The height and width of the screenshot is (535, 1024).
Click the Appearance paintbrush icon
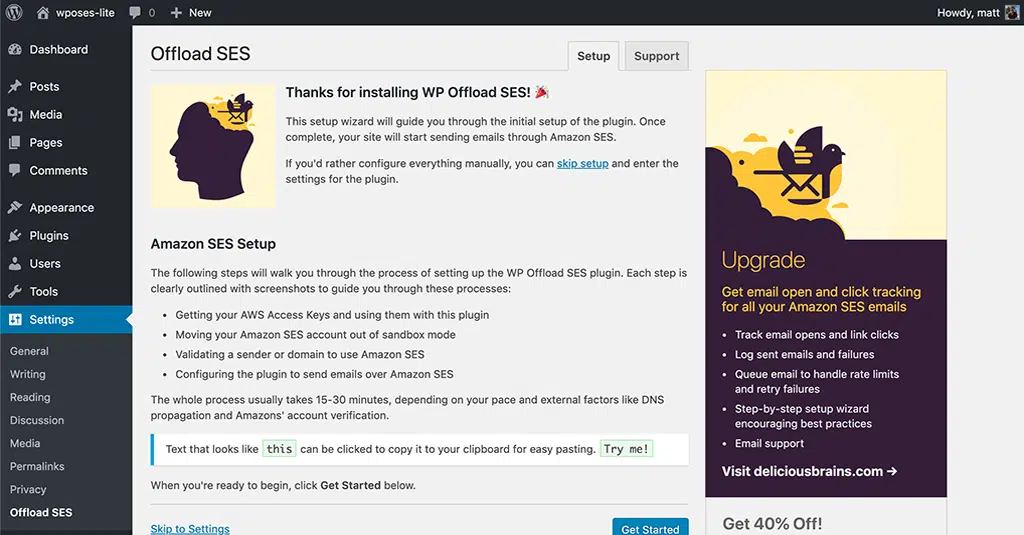click(x=15, y=207)
